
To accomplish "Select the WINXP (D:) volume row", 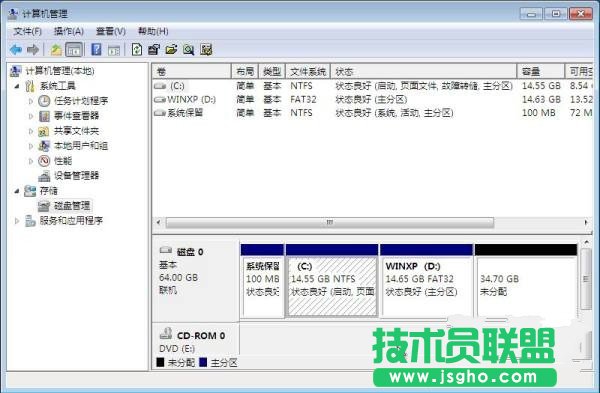I will [372, 99].
